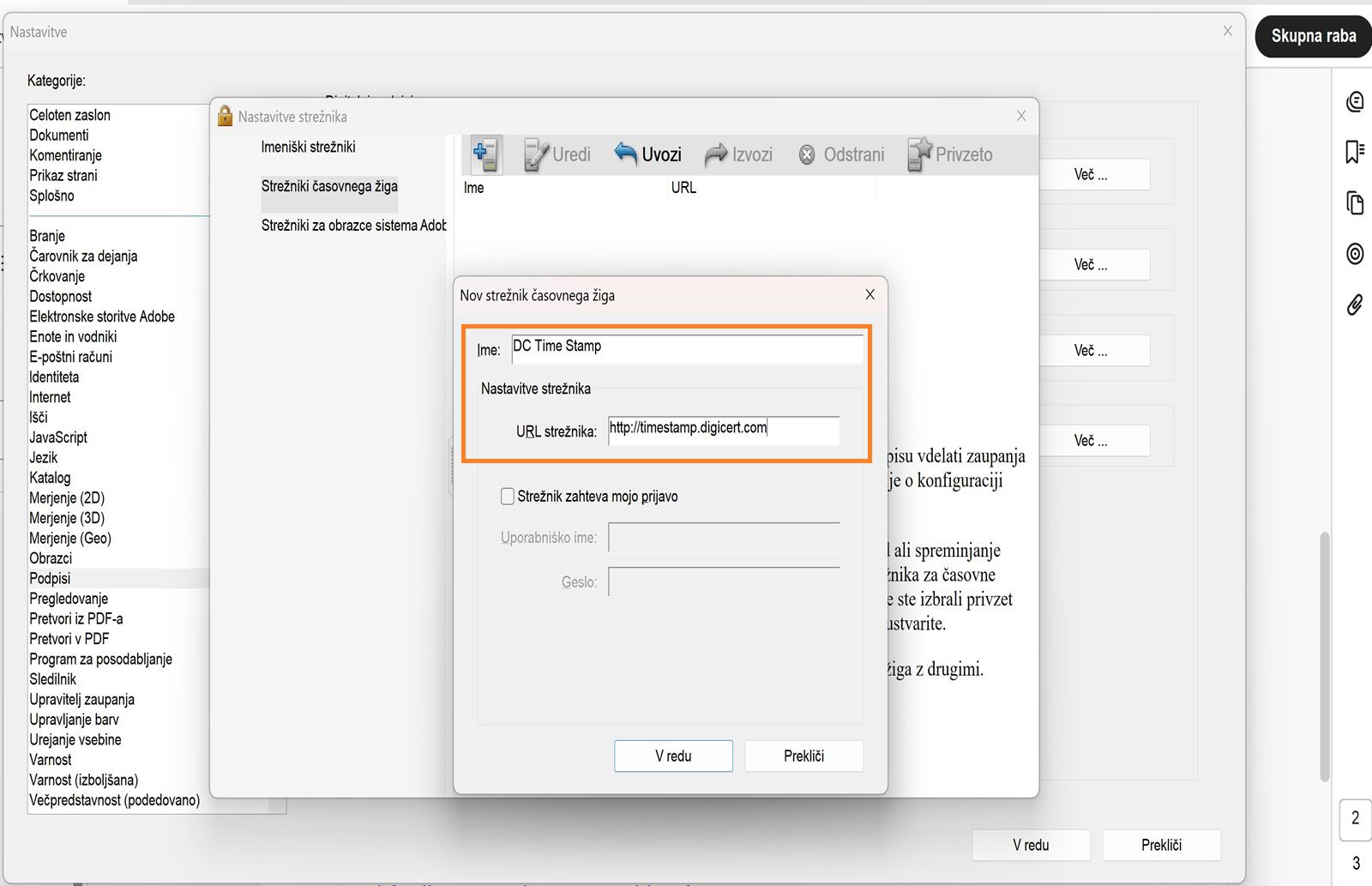Close the Nastavitve strežnika window

pyautogui.click(x=1020, y=116)
